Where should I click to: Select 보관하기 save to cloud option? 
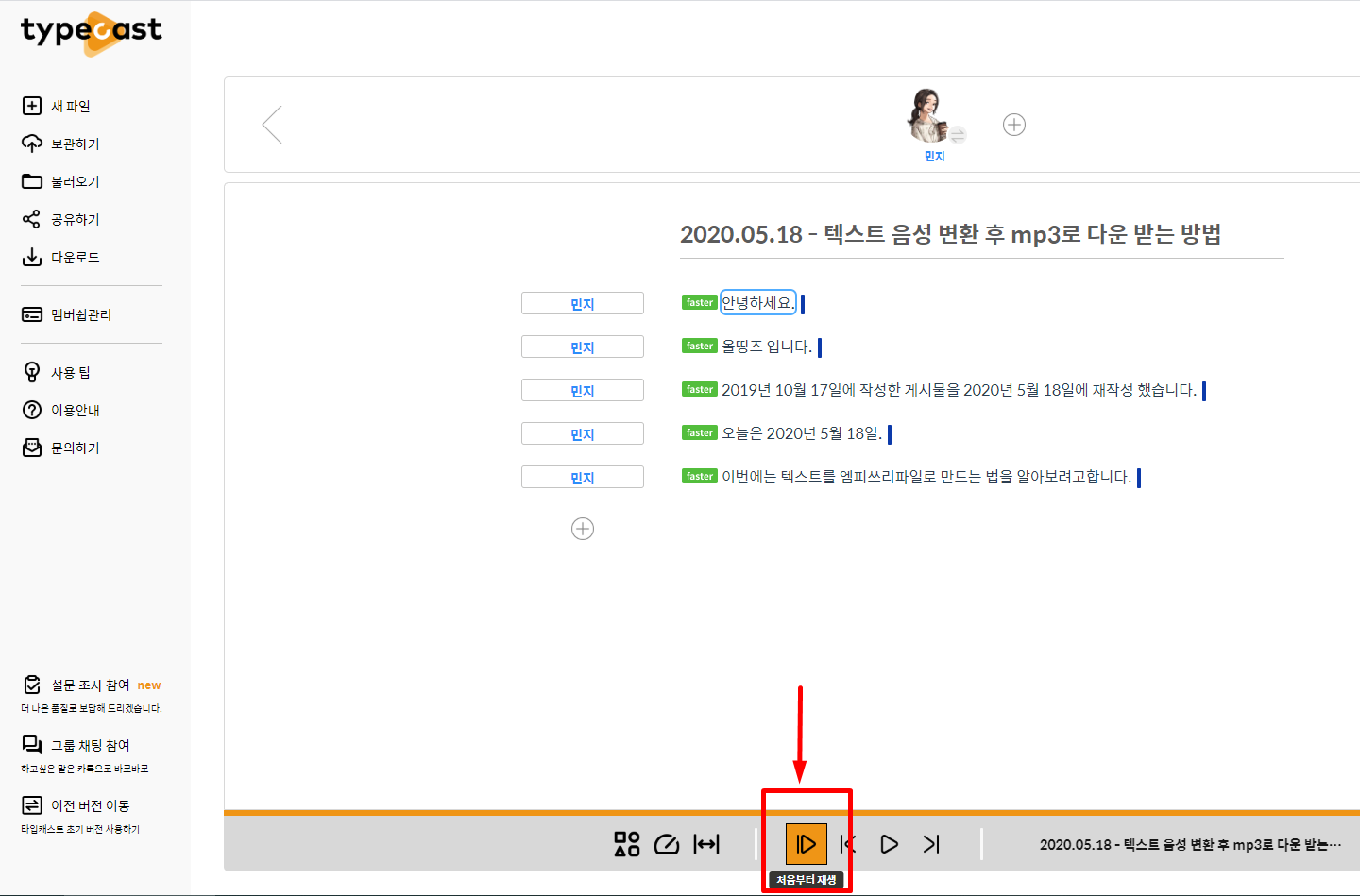coord(60,144)
